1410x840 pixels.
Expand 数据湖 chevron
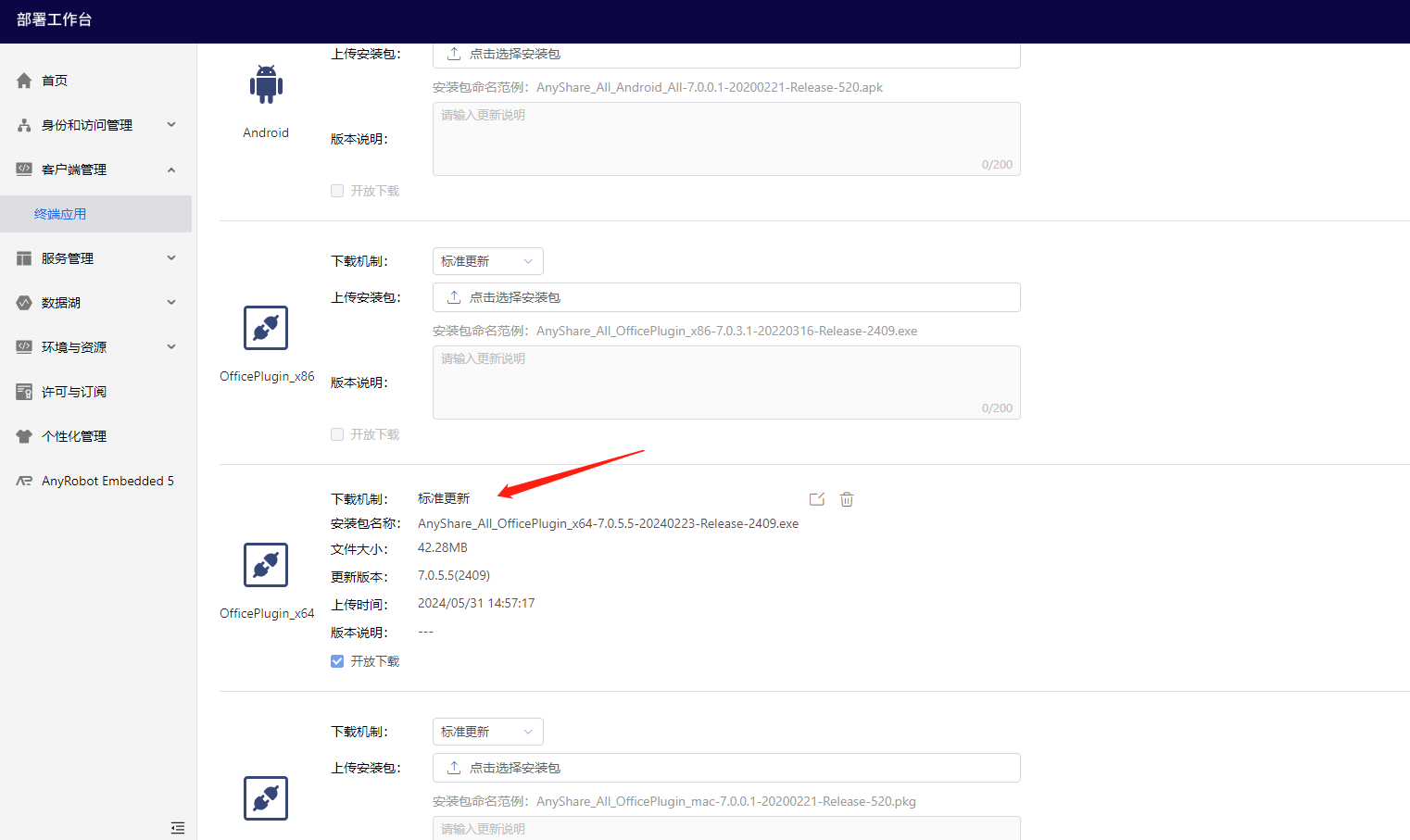point(171,302)
